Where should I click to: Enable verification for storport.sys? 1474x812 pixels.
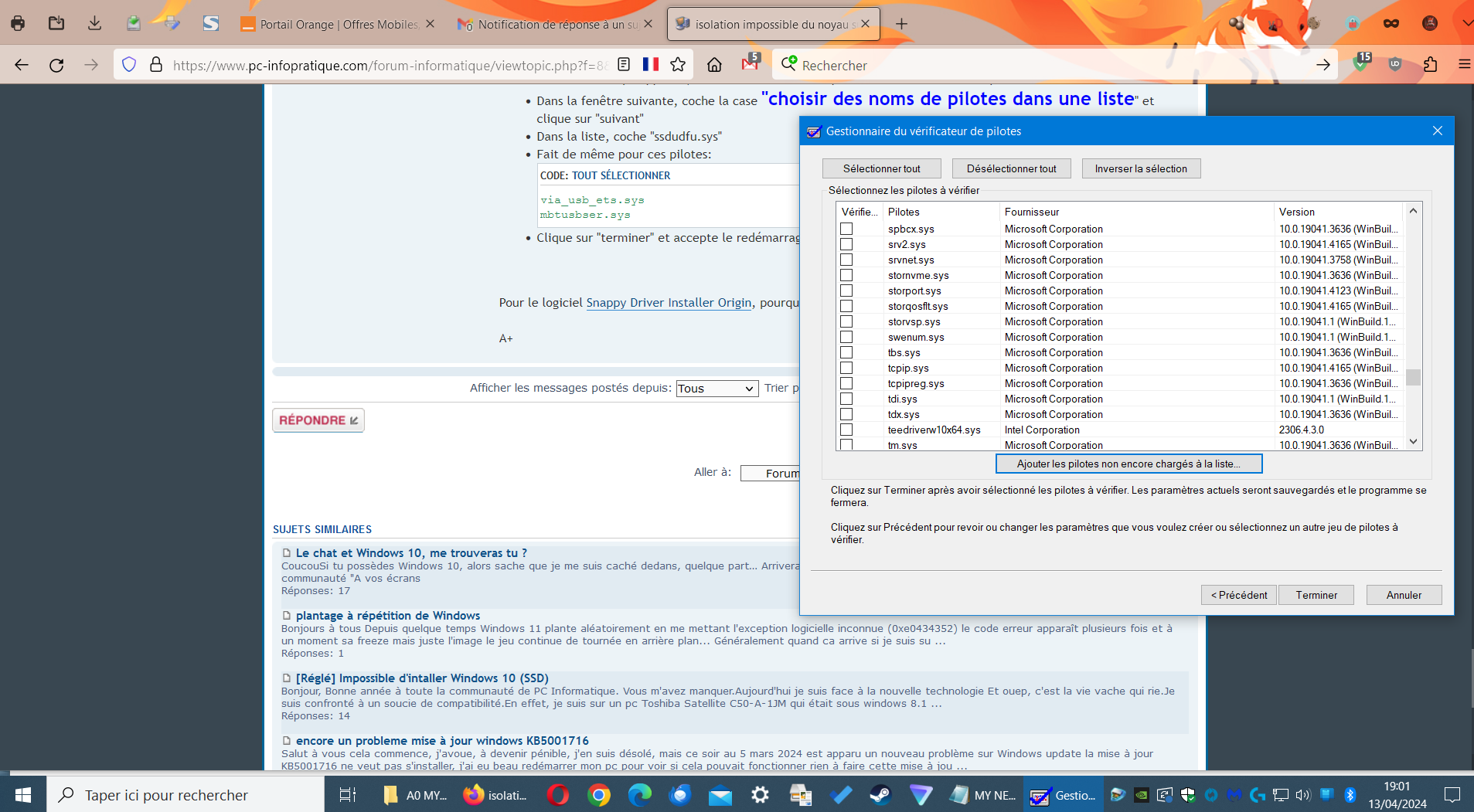[x=846, y=290]
